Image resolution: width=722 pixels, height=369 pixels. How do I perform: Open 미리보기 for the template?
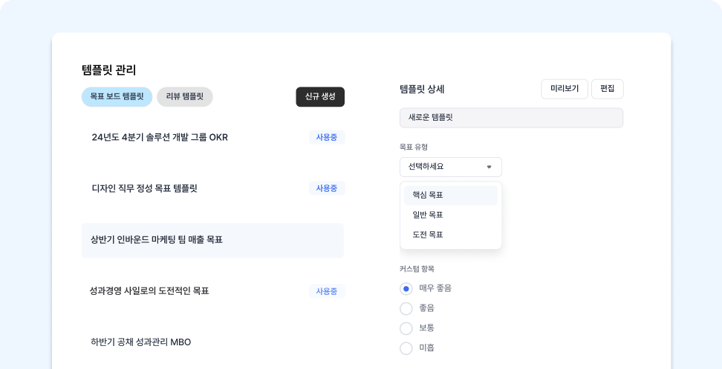(x=565, y=89)
